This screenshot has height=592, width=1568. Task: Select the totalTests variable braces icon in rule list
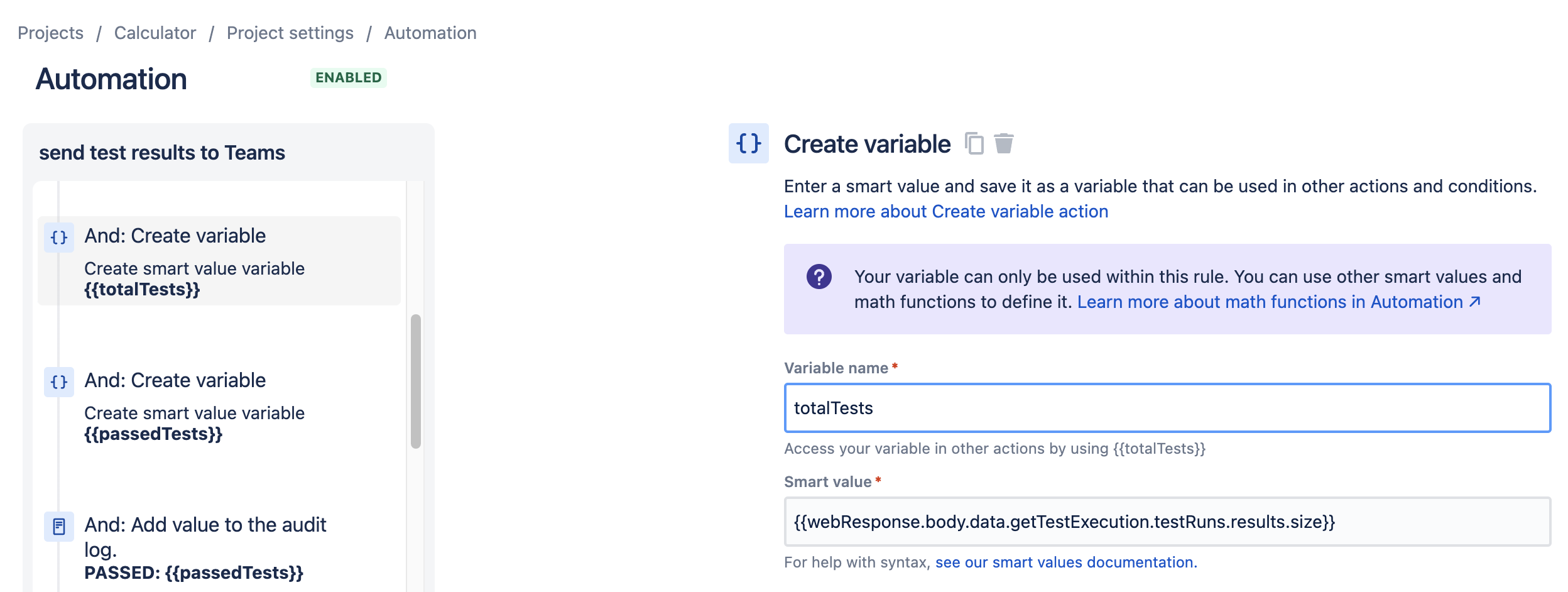(x=59, y=238)
